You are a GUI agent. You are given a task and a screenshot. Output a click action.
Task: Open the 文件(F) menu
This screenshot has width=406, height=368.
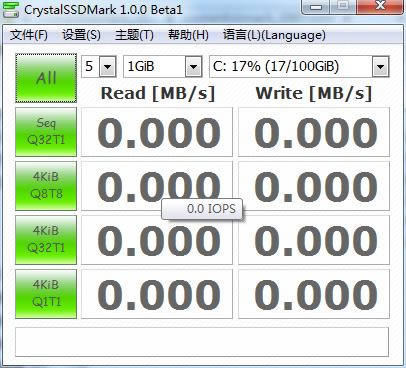pos(29,35)
